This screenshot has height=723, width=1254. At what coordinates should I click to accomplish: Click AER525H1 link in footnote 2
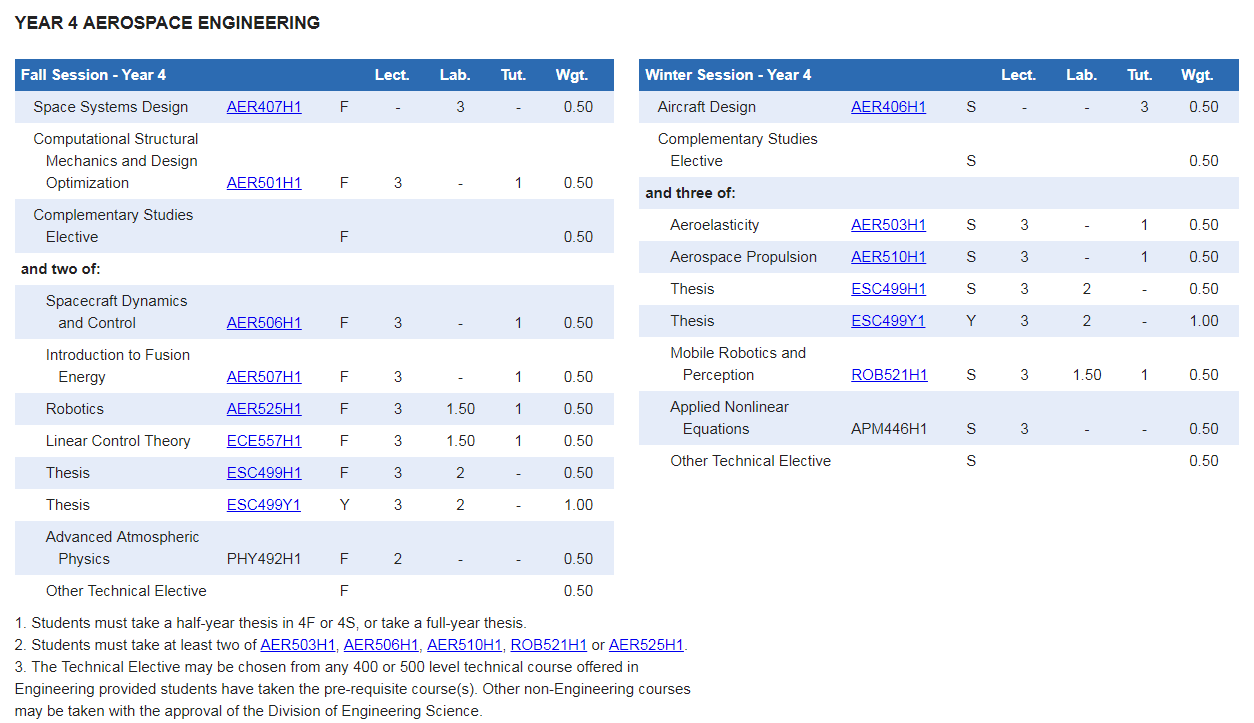646,645
